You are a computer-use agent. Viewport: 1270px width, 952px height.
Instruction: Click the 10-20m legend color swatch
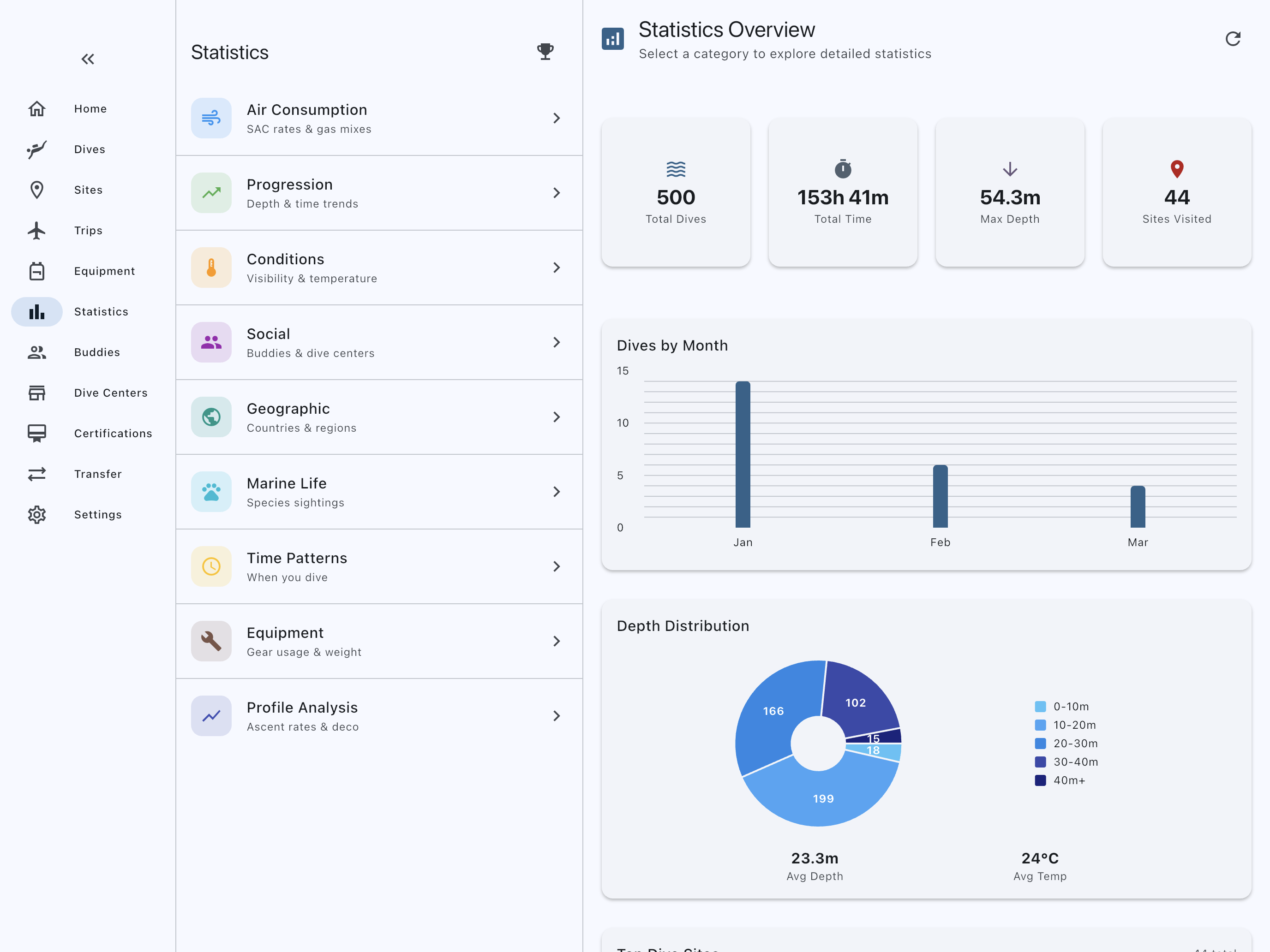click(x=1040, y=725)
